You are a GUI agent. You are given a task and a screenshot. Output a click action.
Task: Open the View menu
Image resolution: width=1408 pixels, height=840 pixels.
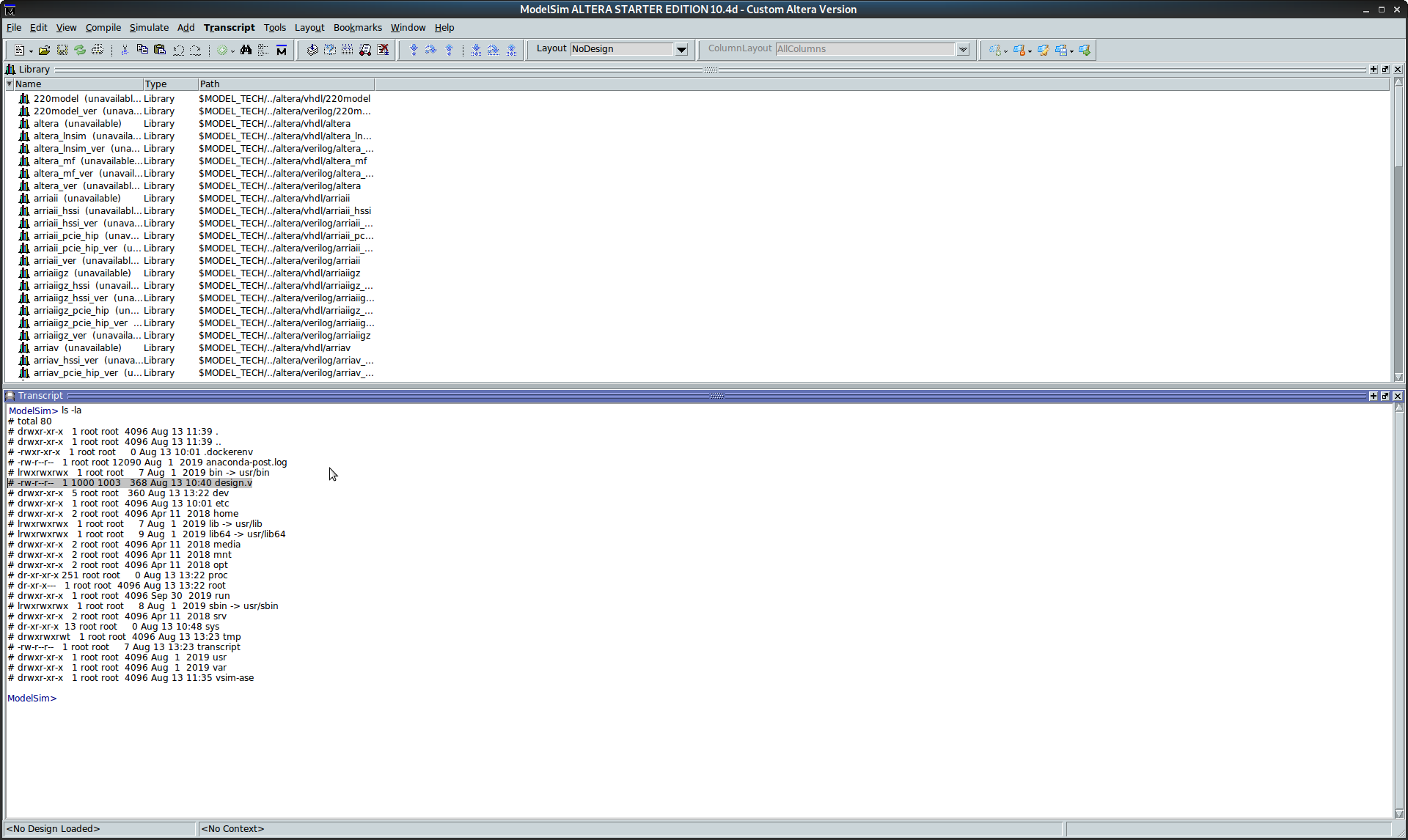pyautogui.click(x=67, y=28)
